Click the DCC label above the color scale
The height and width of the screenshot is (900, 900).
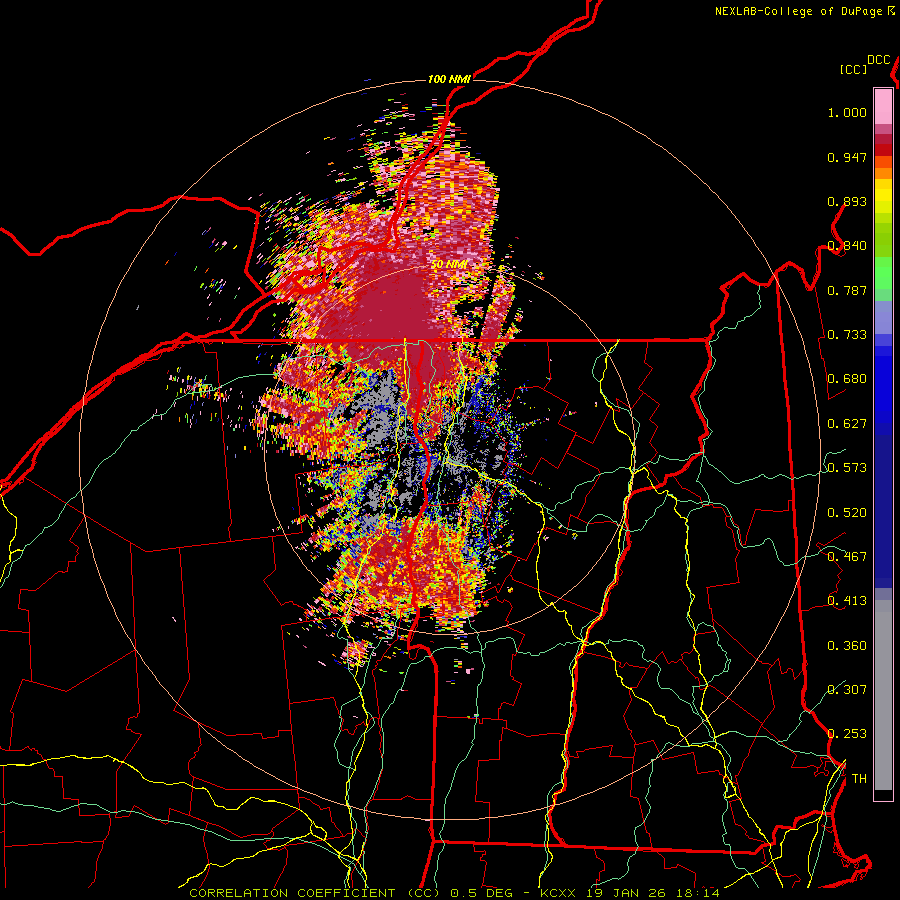[879, 60]
